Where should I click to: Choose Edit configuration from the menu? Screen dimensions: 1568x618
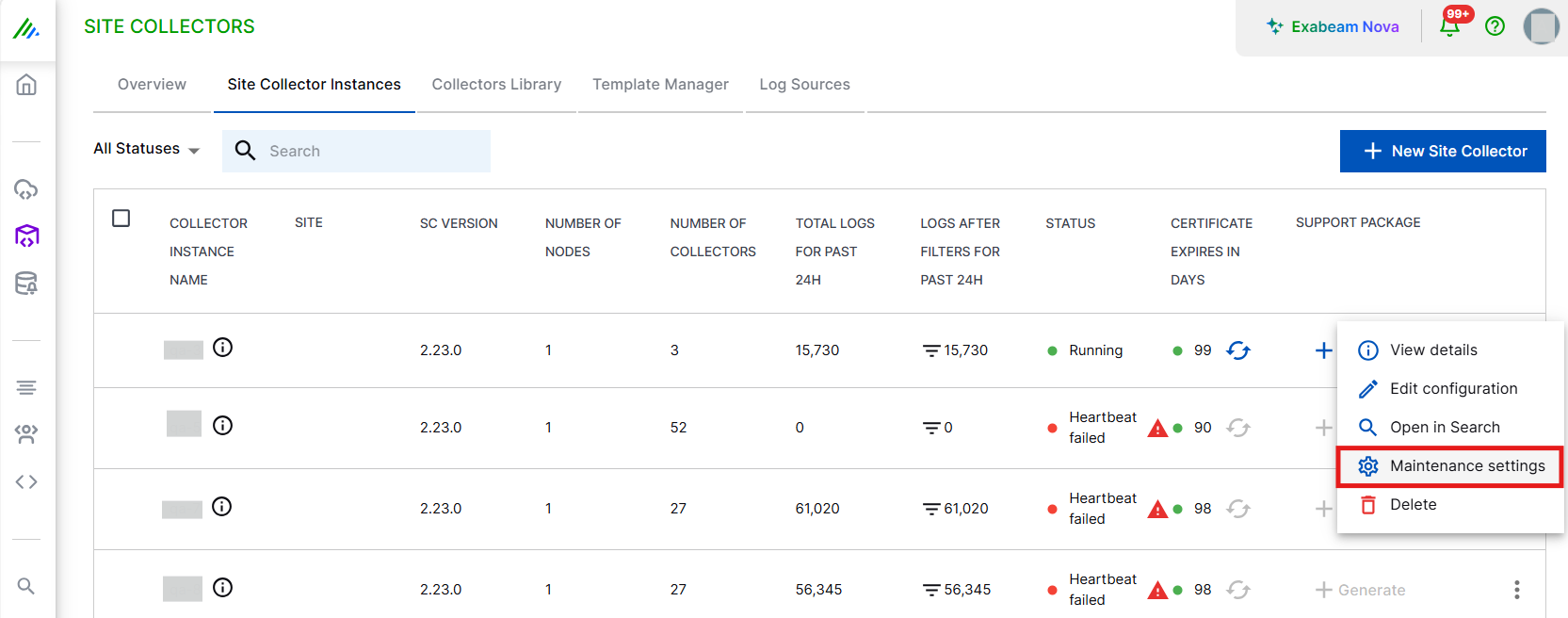1450,389
